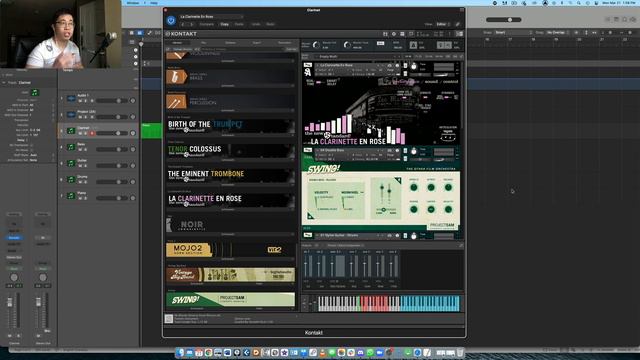Screen dimensions: 640x360
Task: Open the Window menu in menu bar
Action: 133,3
